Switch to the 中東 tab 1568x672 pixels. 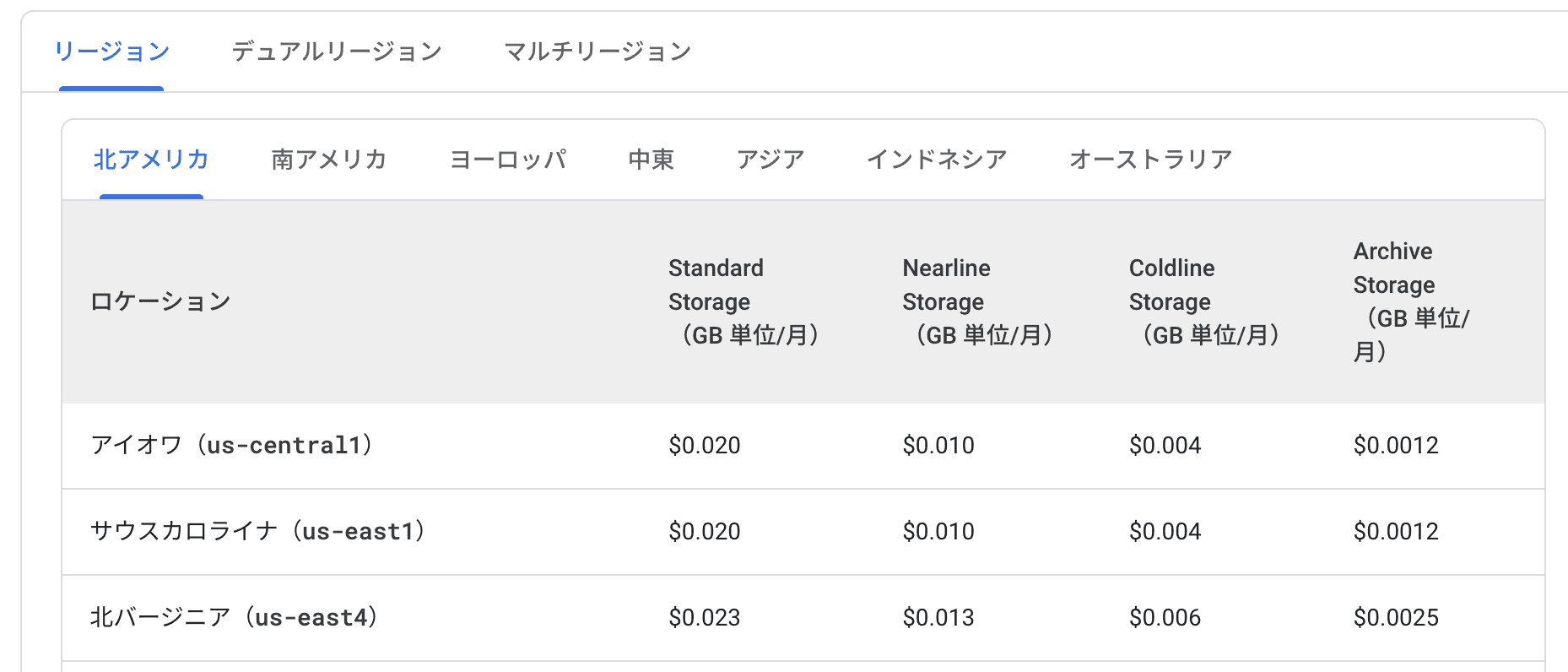pos(651,160)
